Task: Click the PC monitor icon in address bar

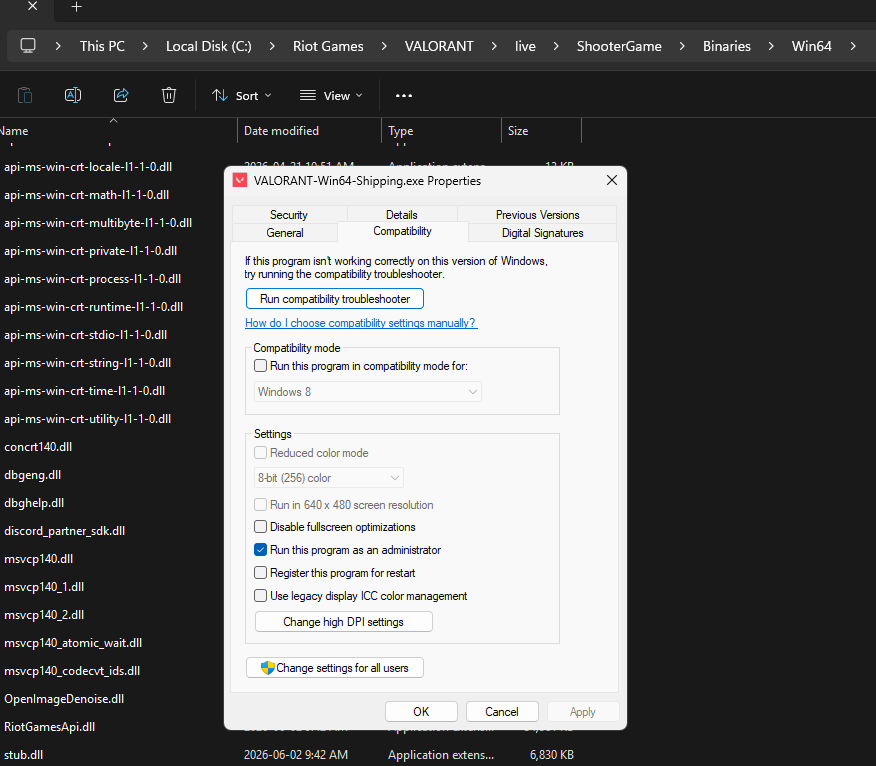Action: (x=28, y=46)
